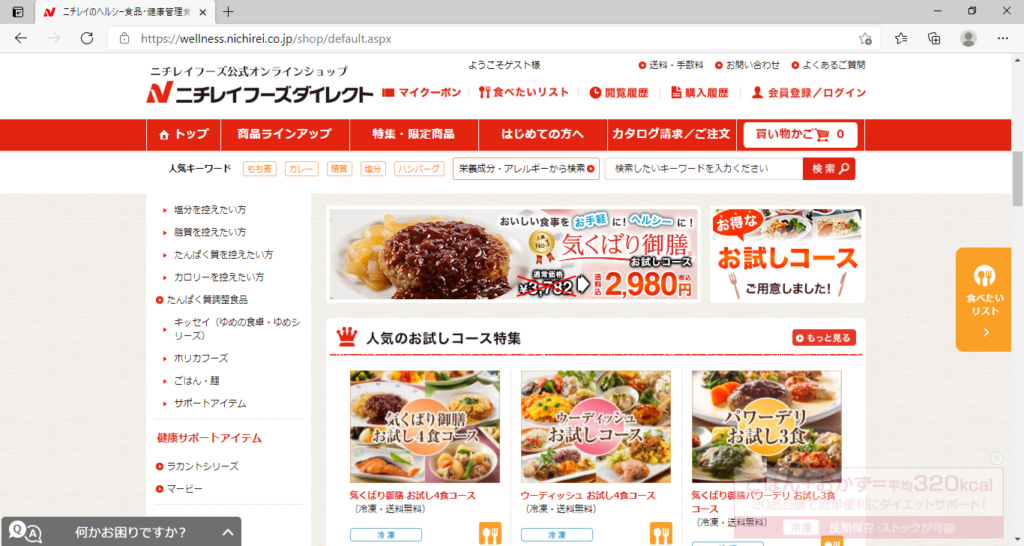Open 食べたいリスト in header
Image resolution: width=1024 pixels, height=546 pixels.
(x=524, y=93)
